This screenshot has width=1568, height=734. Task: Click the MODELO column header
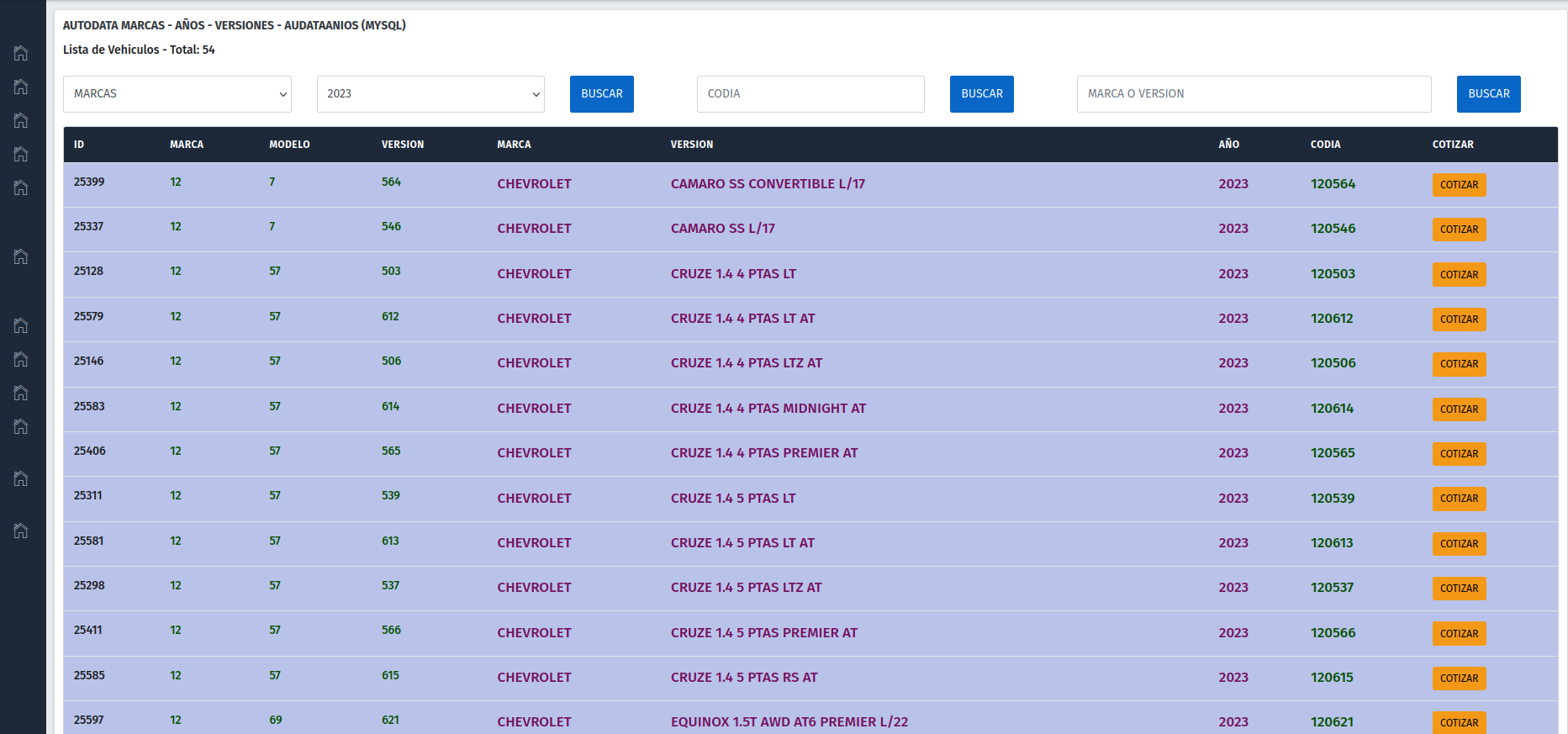[289, 145]
